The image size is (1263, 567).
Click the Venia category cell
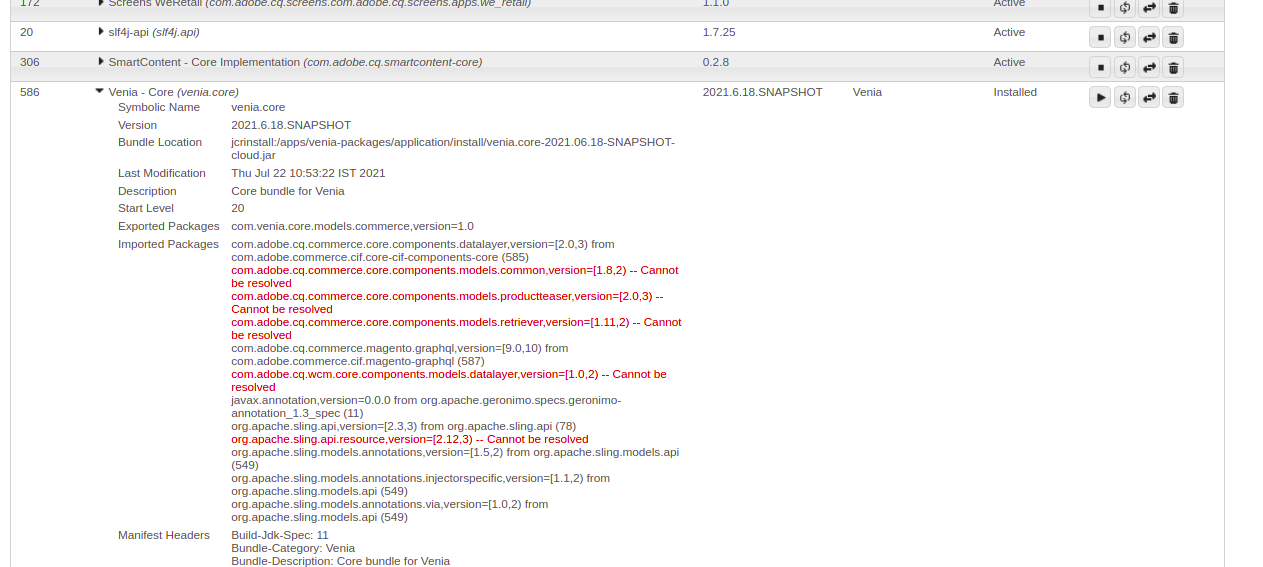tap(867, 92)
